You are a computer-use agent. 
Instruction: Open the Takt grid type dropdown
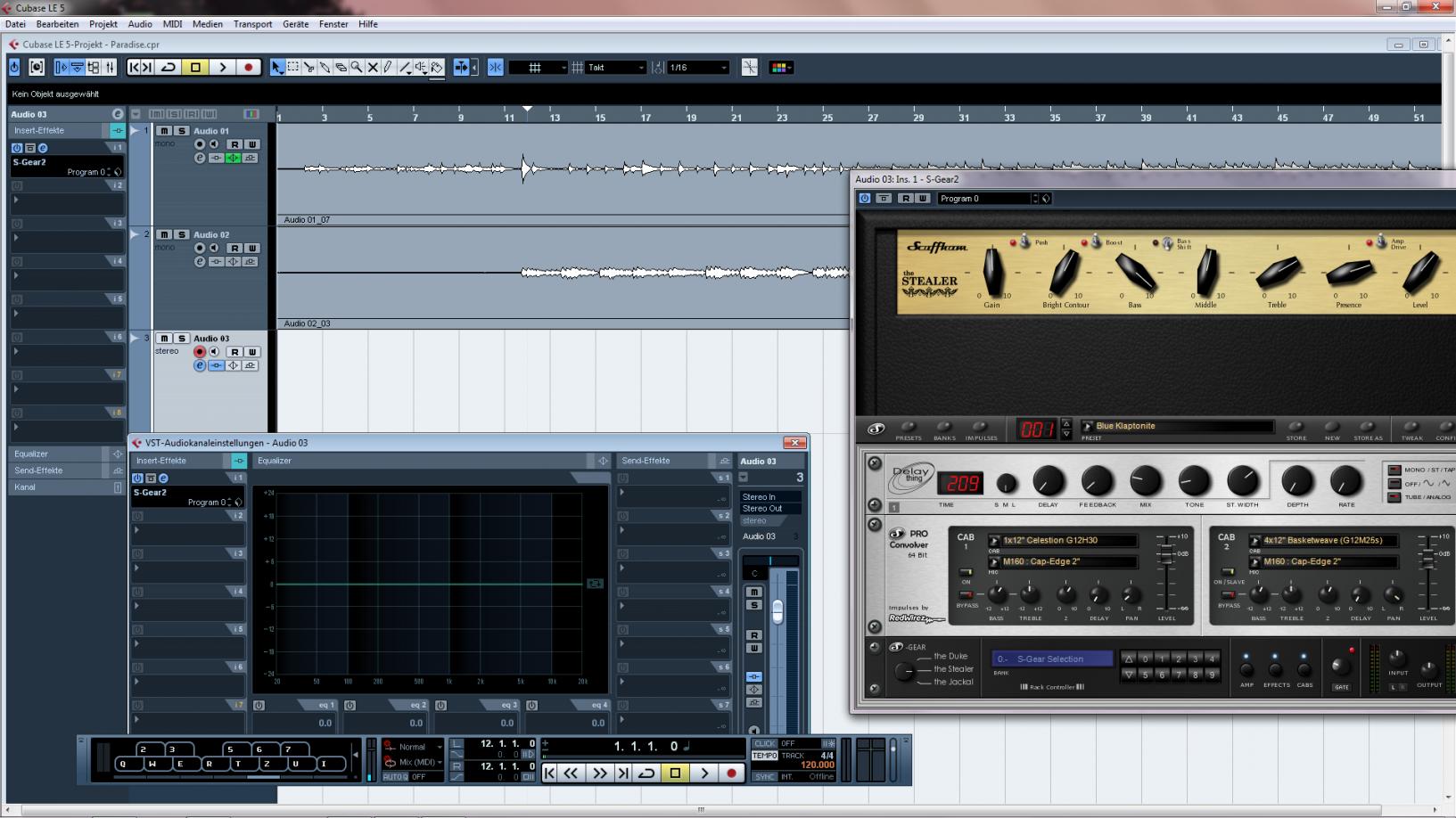pyautogui.click(x=616, y=68)
